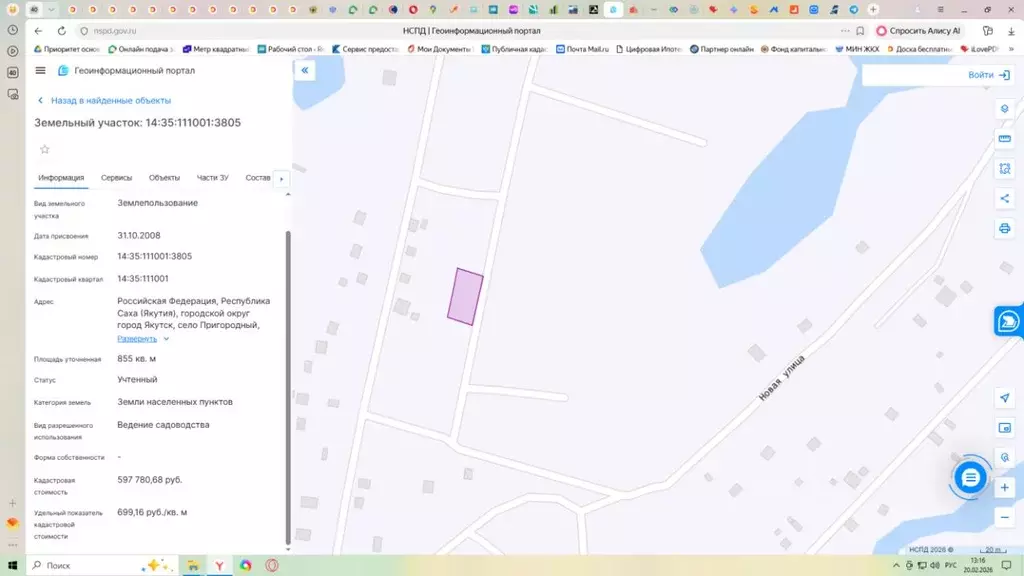
Task: Print the map
Action: coord(1004,228)
